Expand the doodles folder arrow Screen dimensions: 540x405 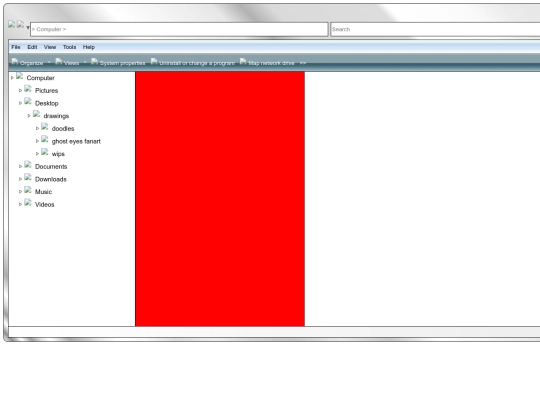[37, 128]
